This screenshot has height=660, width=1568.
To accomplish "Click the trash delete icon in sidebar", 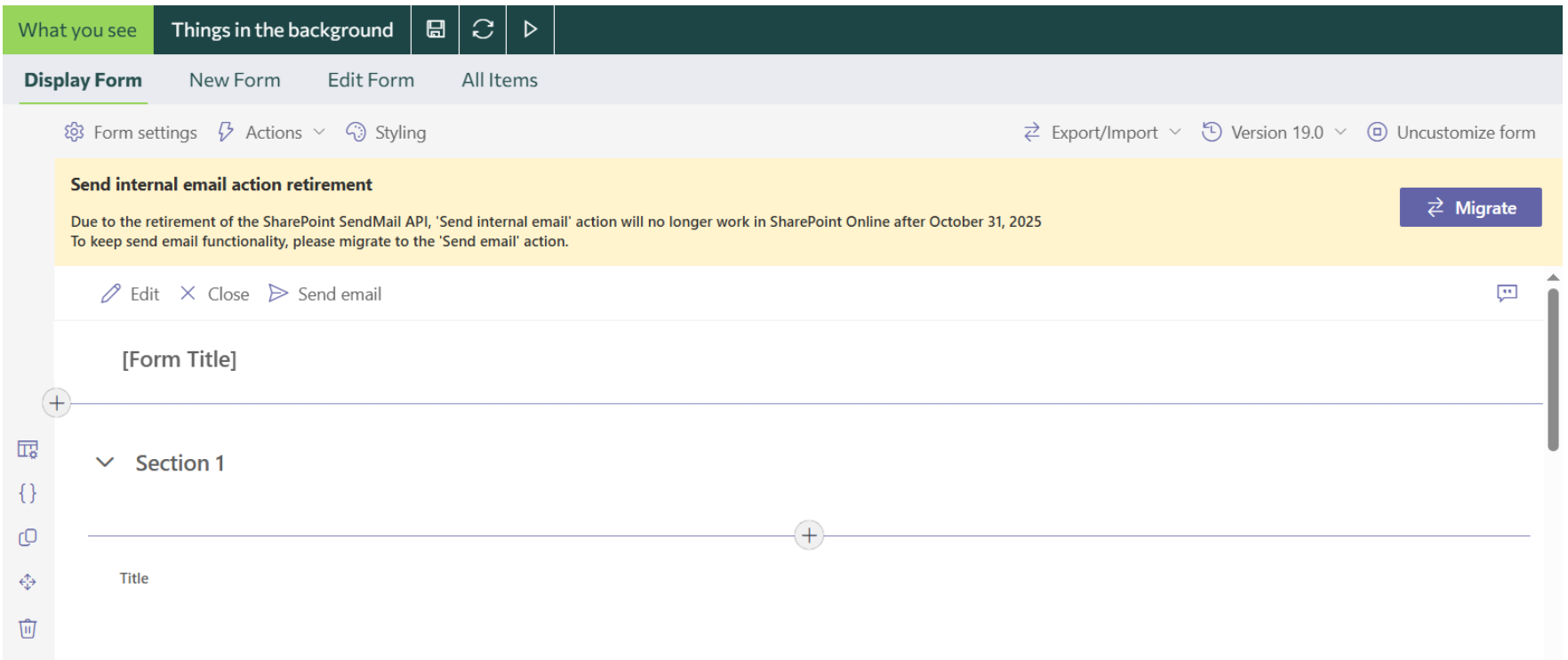I will click(x=28, y=628).
